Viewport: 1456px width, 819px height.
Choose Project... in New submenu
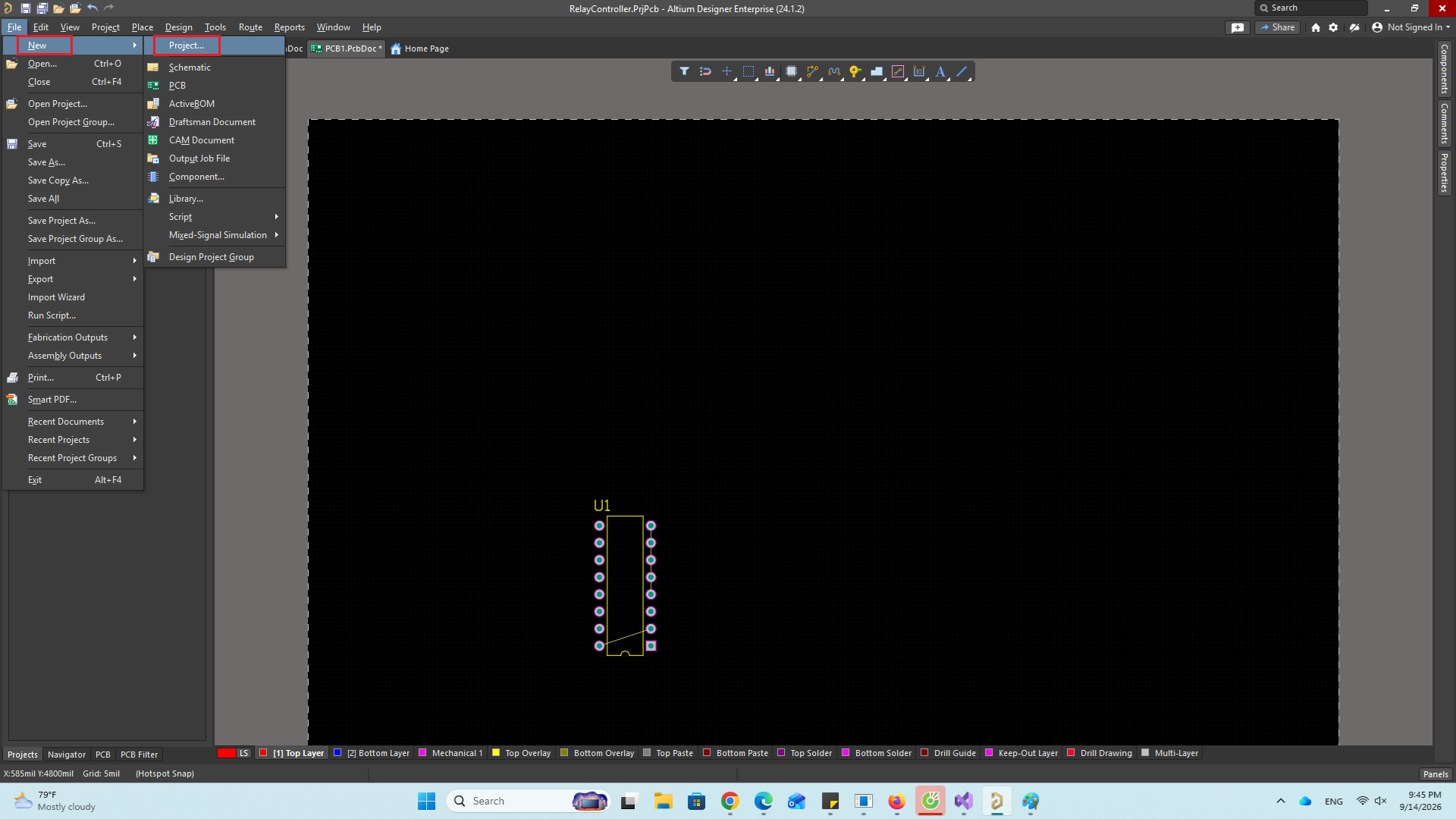pos(215,45)
